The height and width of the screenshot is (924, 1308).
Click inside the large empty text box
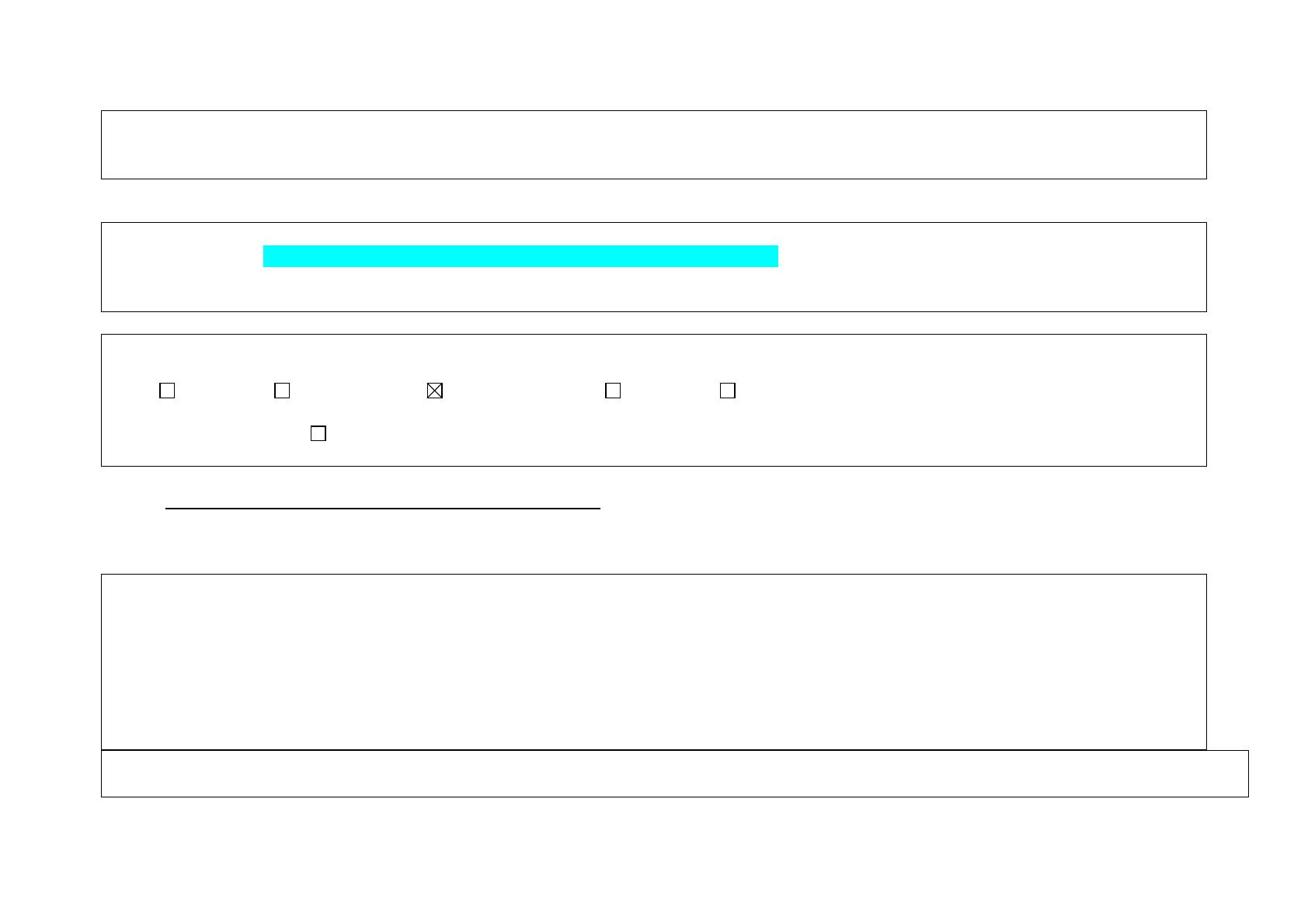coord(653,662)
